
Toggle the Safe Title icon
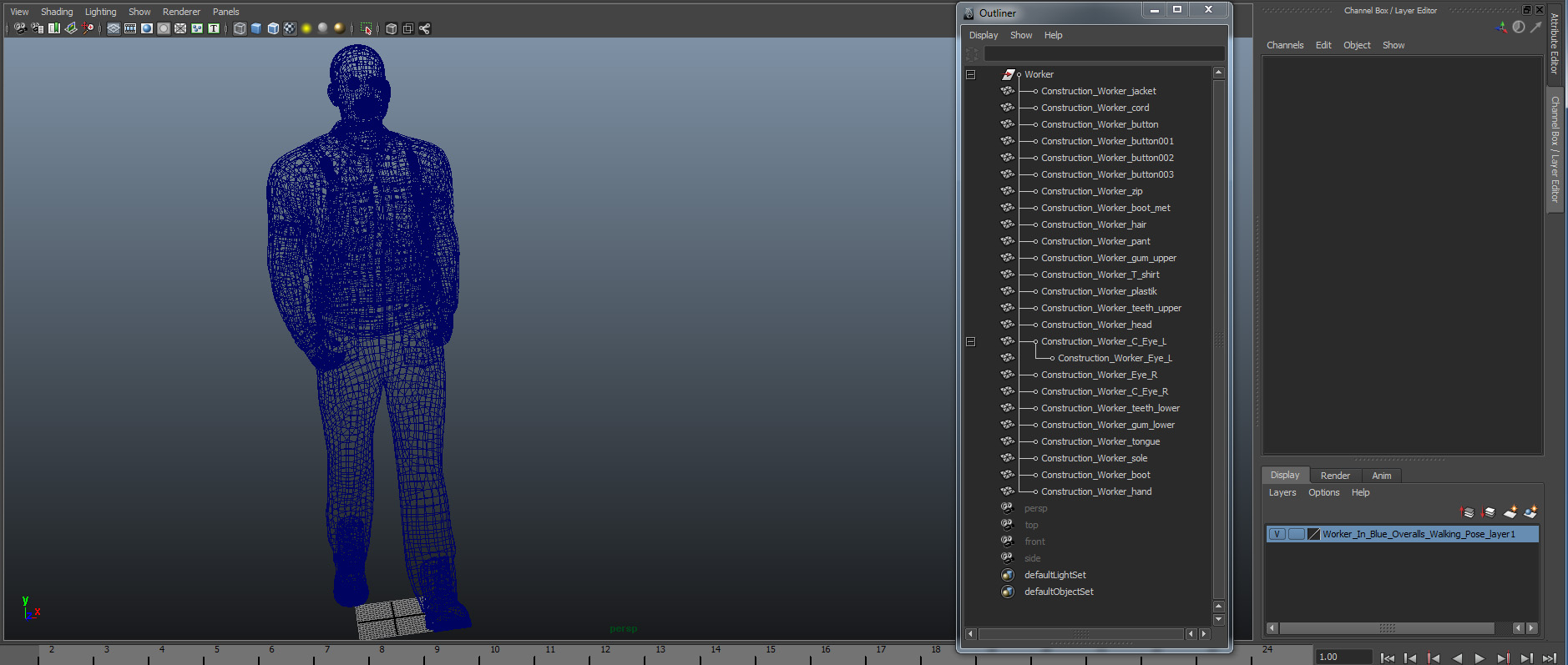coord(214,28)
